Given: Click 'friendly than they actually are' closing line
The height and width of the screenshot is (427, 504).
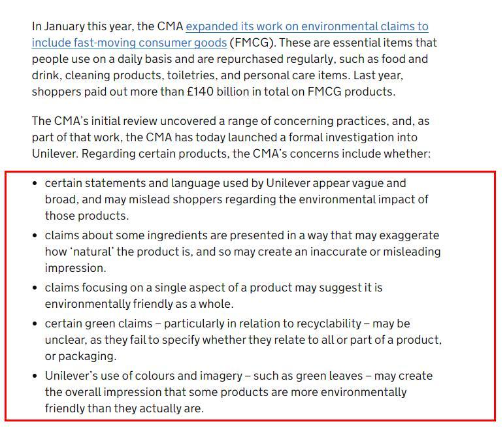Looking at the screenshot, I should 124,408.
